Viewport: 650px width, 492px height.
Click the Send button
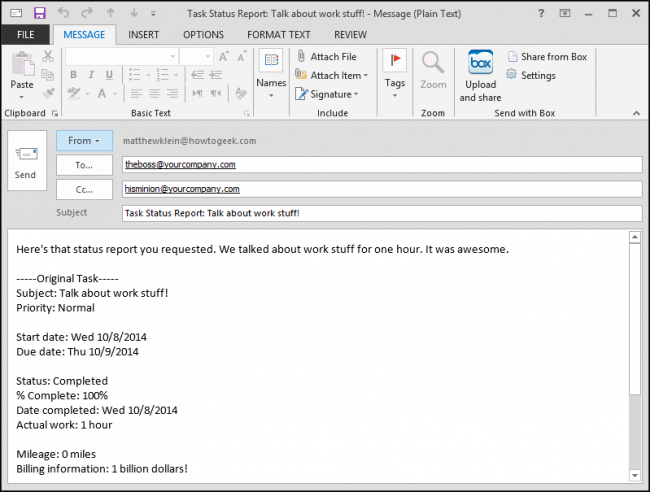coord(27,161)
